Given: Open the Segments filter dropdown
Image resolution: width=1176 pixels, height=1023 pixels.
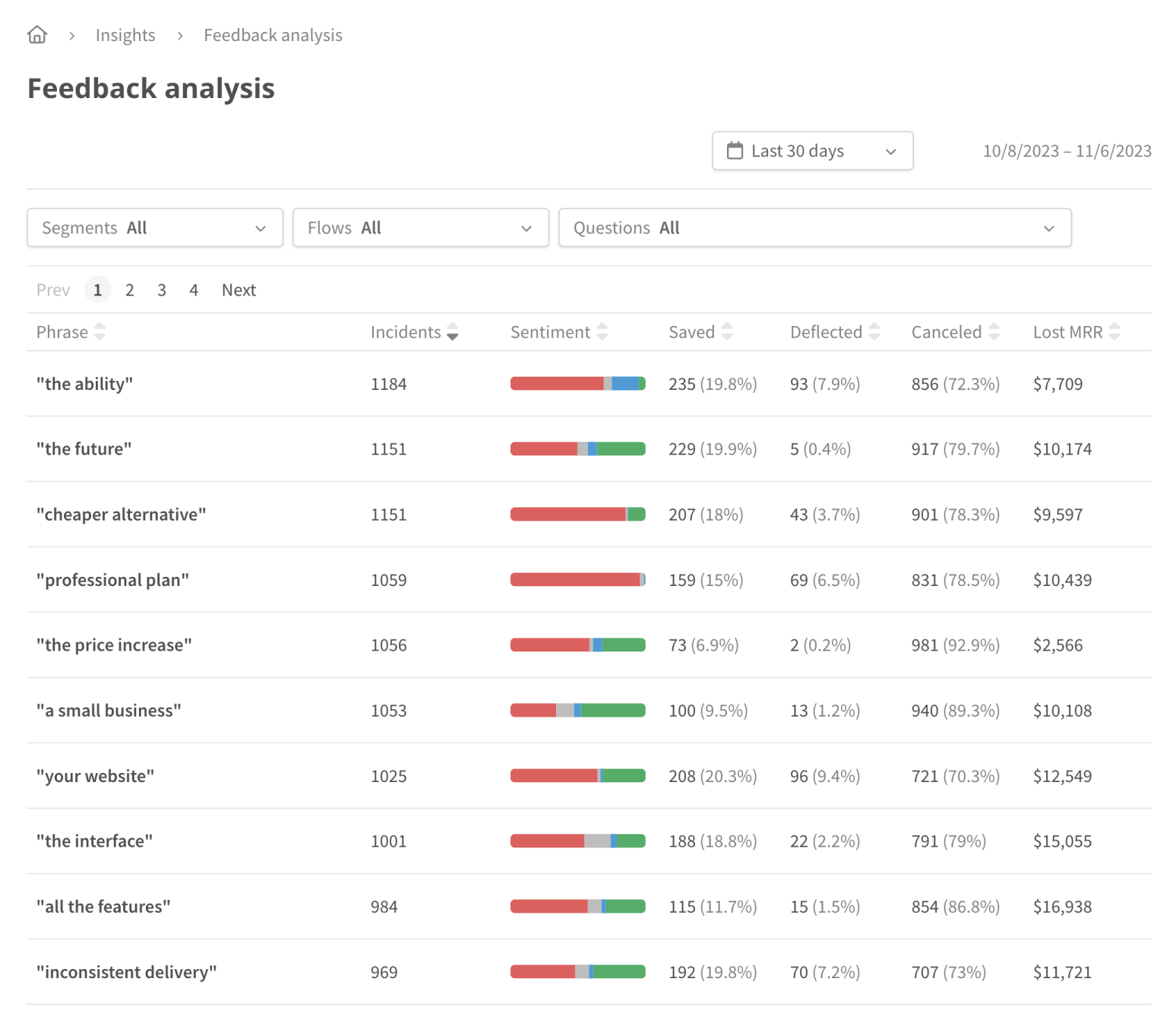Looking at the screenshot, I should pos(154,227).
